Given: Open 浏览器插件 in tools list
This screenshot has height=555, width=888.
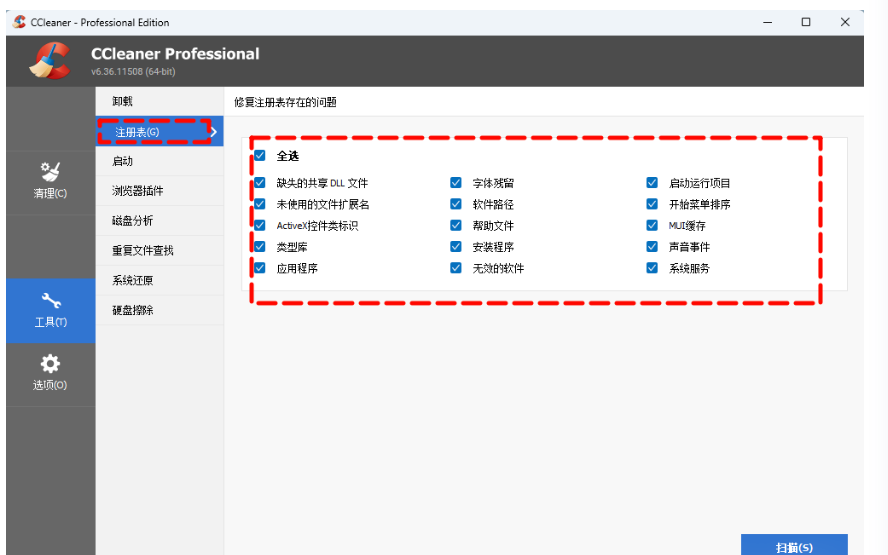Looking at the screenshot, I should [x=160, y=191].
